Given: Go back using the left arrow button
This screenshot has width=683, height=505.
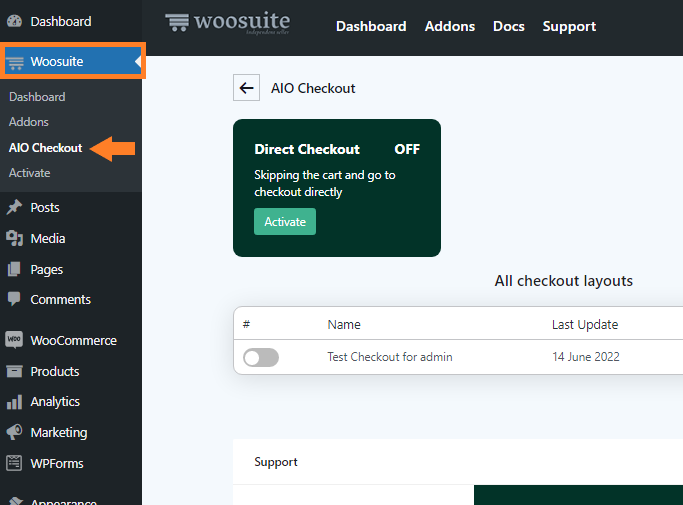Looking at the screenshot, I should pos(247,88).
